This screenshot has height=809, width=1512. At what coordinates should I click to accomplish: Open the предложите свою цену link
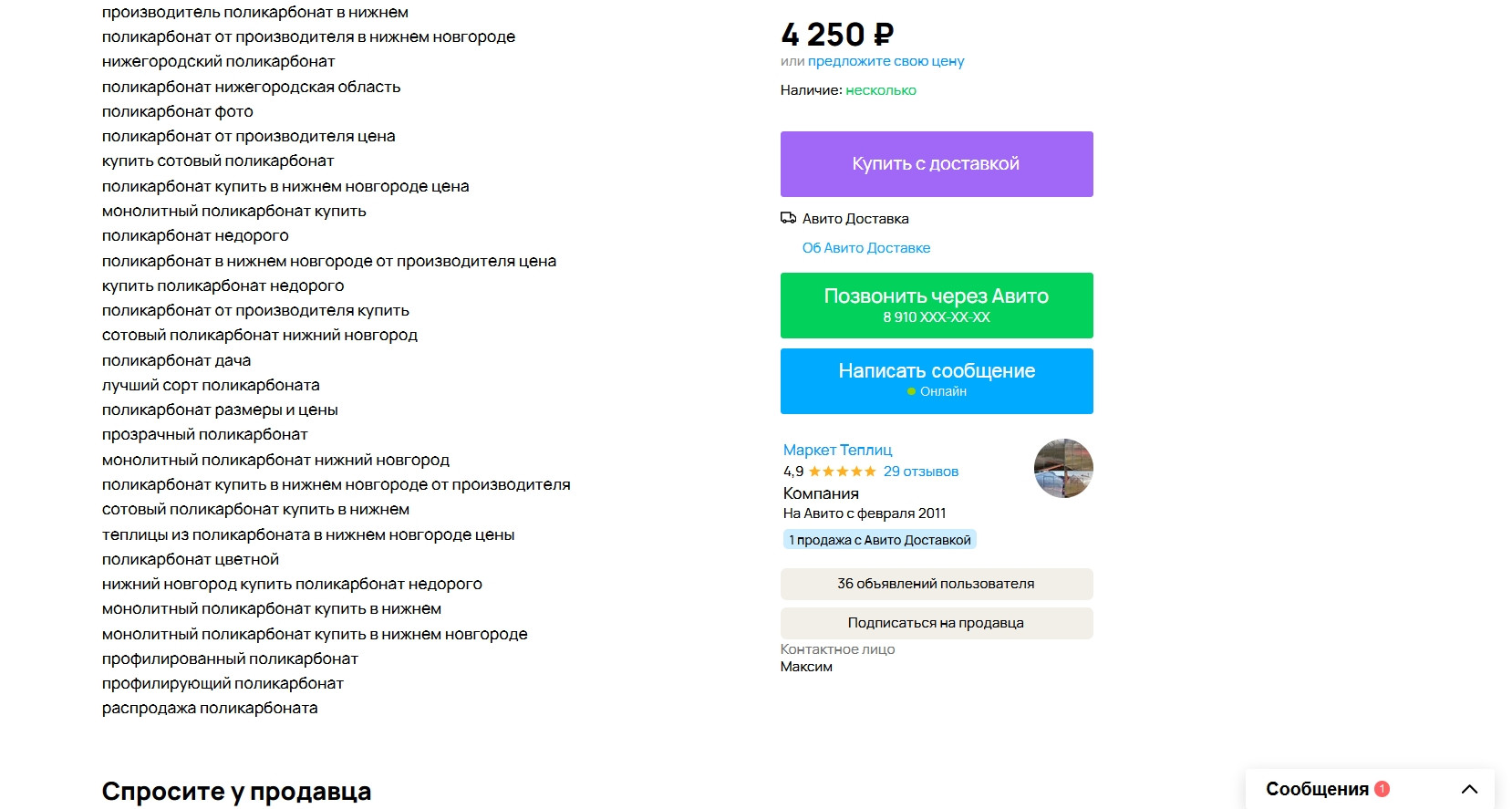(x=885, y=61)
